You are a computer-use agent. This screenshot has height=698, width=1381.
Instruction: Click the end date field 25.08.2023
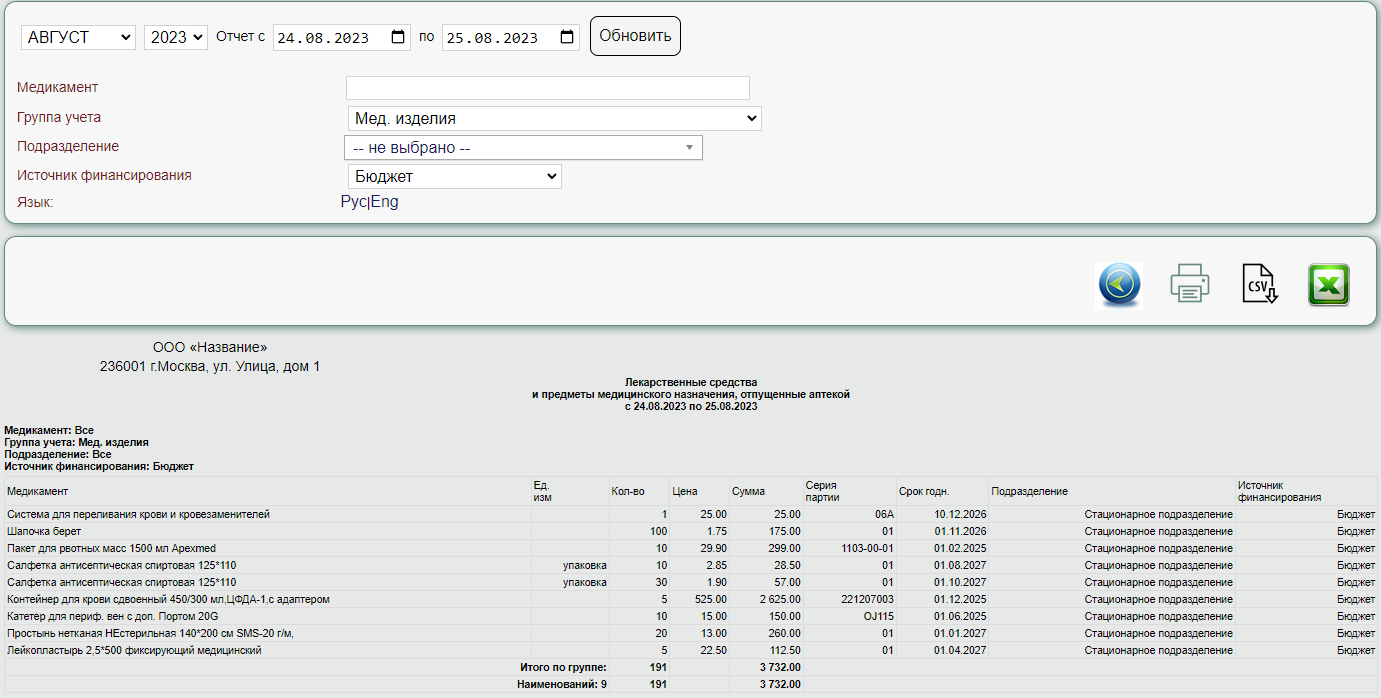point(493,38)
